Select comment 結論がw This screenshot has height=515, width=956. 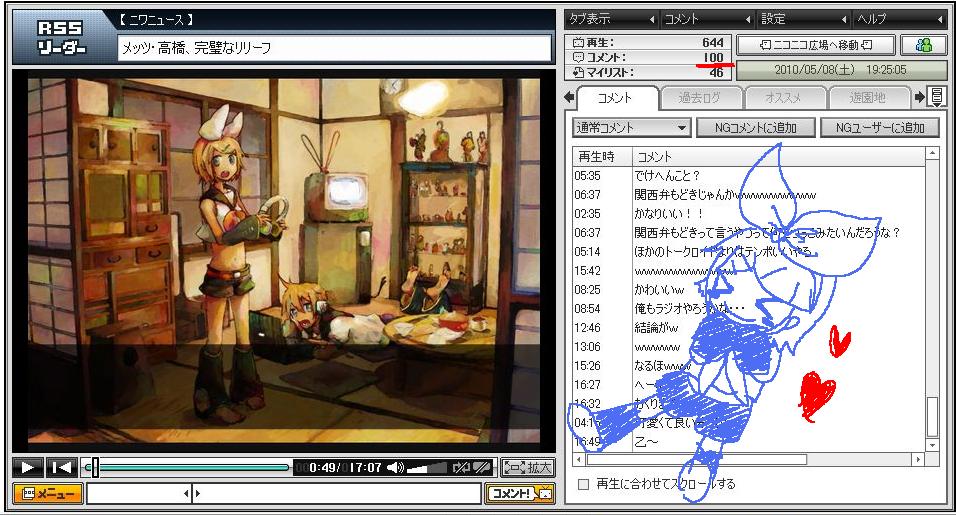pyautogui.click(x=656, y=327)
